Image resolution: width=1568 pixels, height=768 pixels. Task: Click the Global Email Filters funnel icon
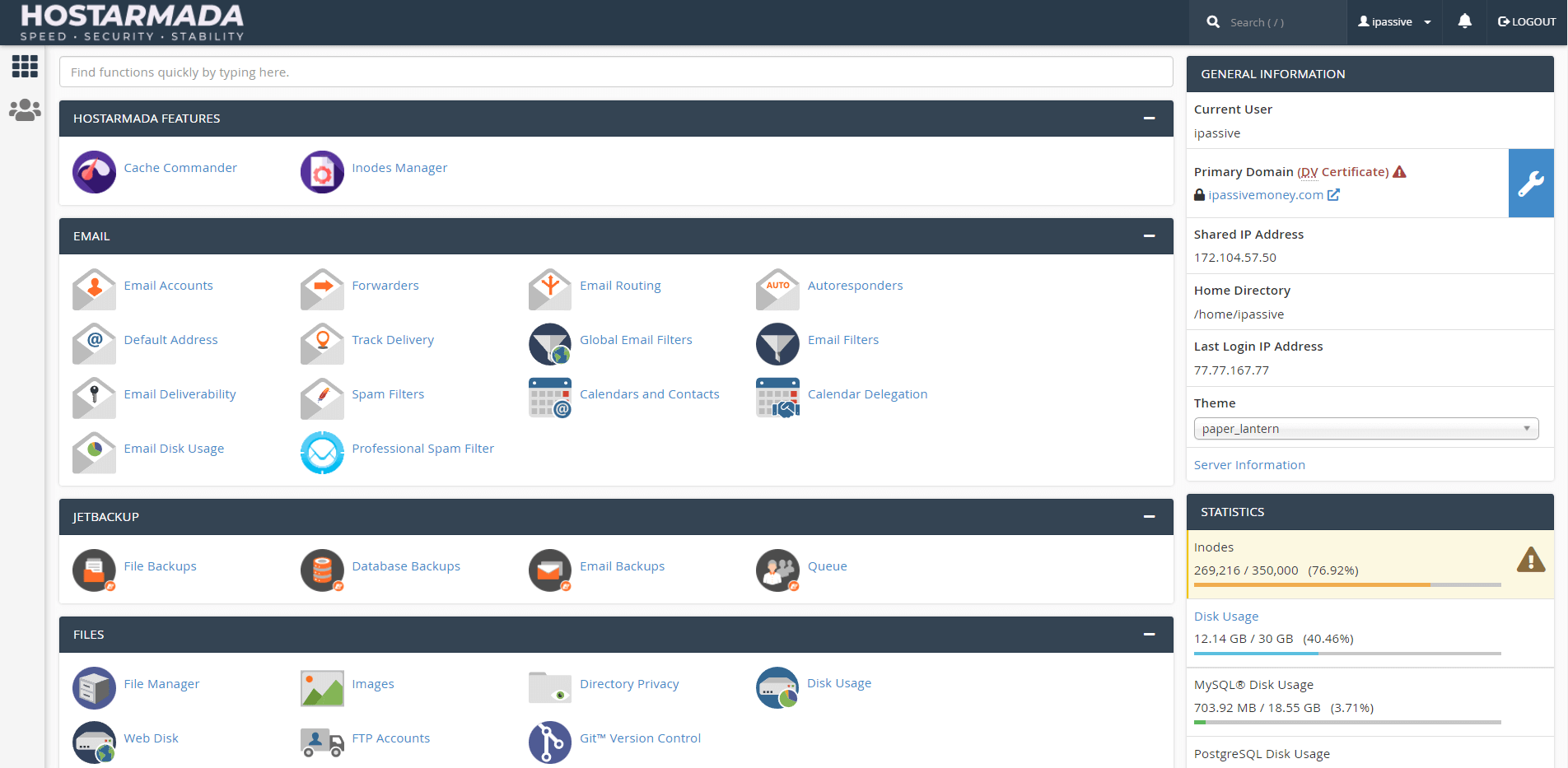(550, 343)
